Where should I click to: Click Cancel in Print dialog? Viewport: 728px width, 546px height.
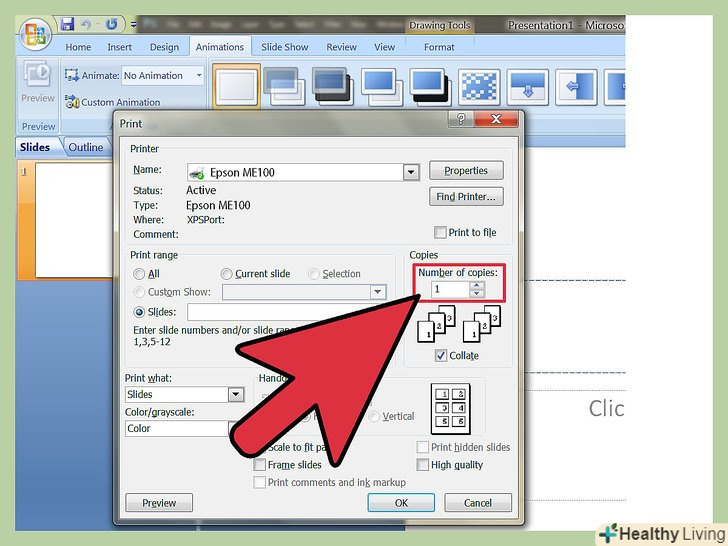coord(478,503)
